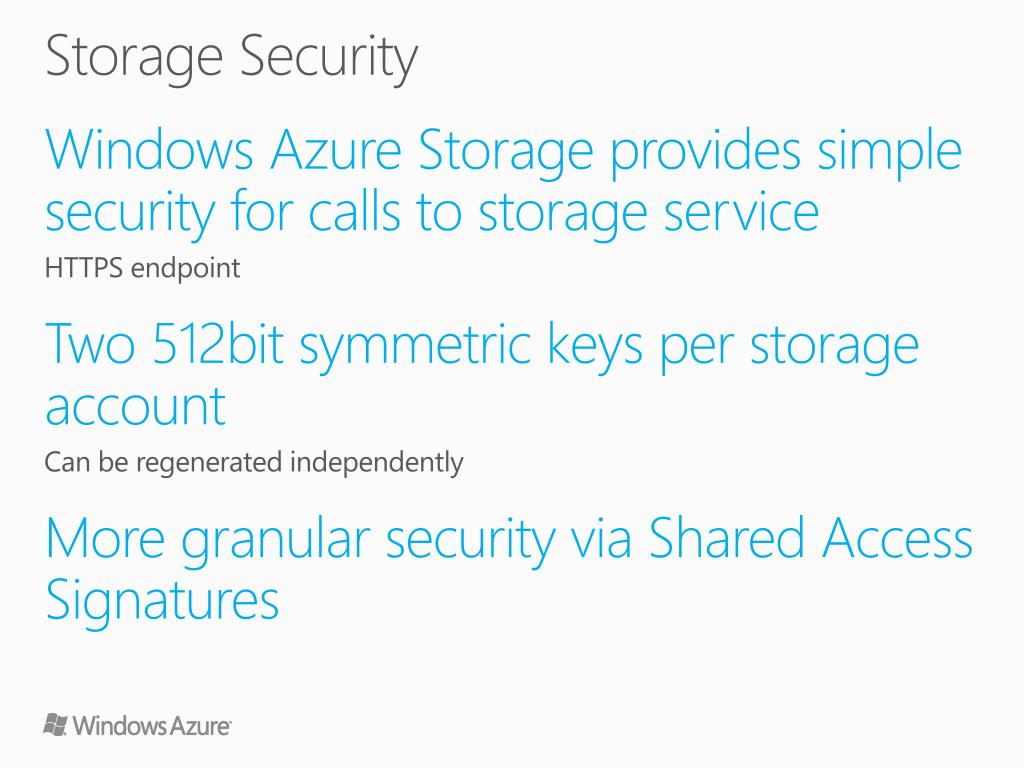Click the word More in third heading
The width and height of the screenshot is (1024, 768).
click(x=105, y=538)
